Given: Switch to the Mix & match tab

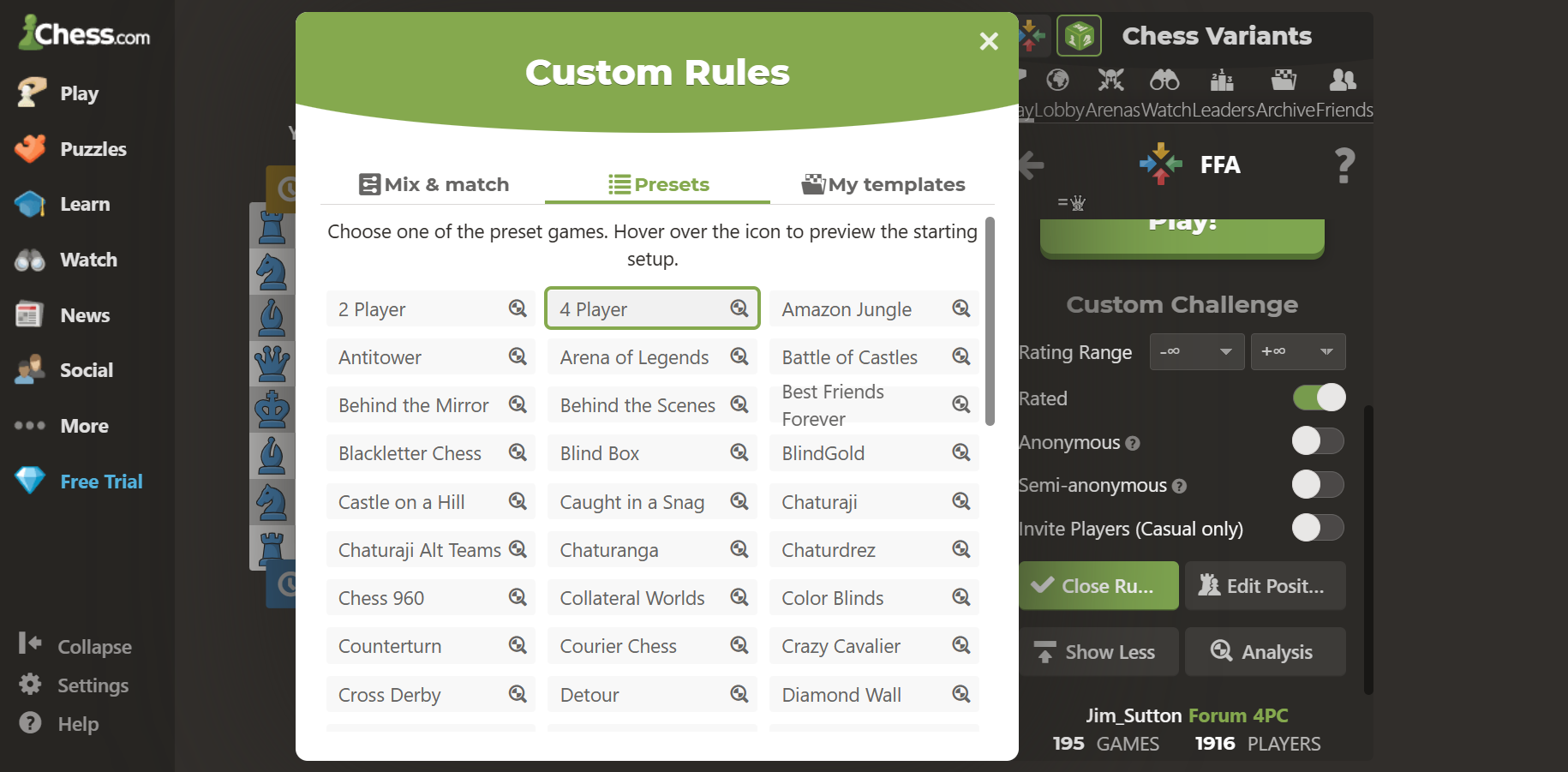Looking at the screenshot, I should coord(434,184).
